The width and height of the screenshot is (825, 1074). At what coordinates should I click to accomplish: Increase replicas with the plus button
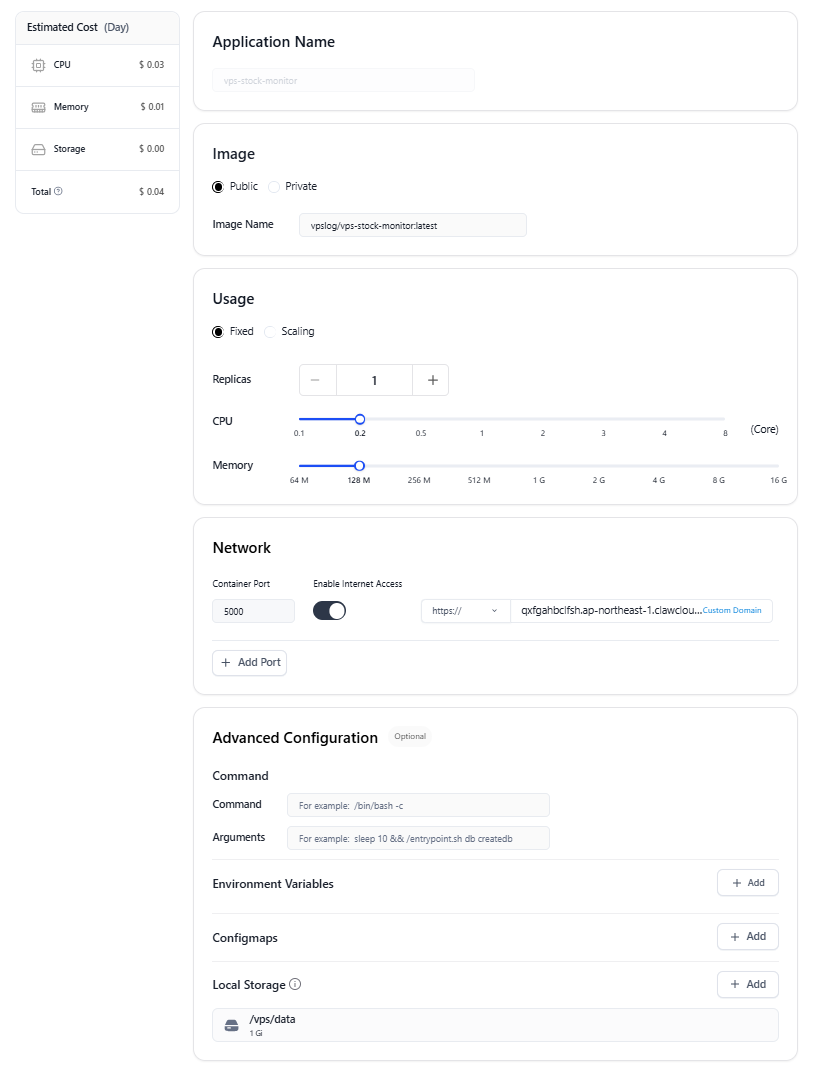431,380
